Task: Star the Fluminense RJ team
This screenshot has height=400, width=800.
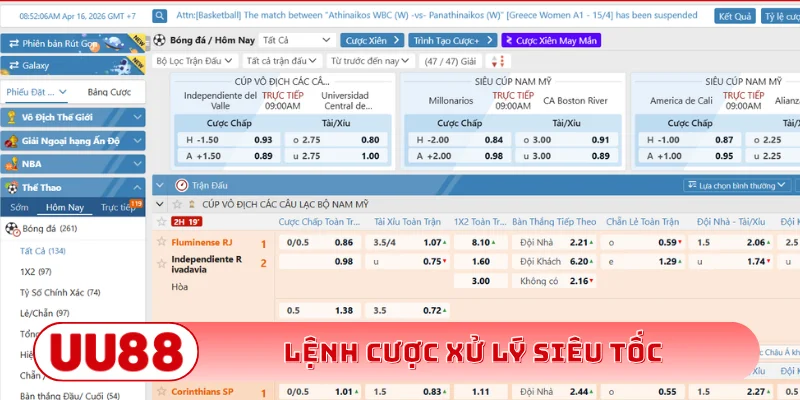Action: [162, 241]
